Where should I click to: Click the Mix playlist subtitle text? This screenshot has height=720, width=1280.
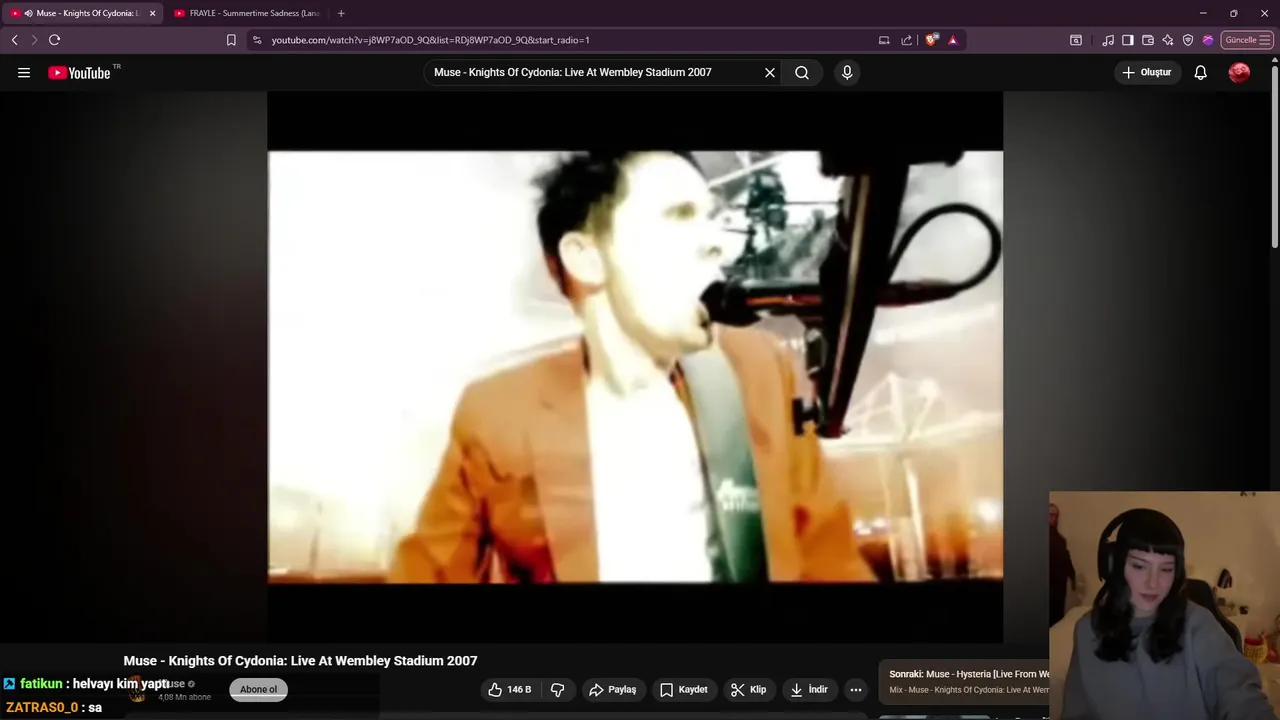click(969, 690)
